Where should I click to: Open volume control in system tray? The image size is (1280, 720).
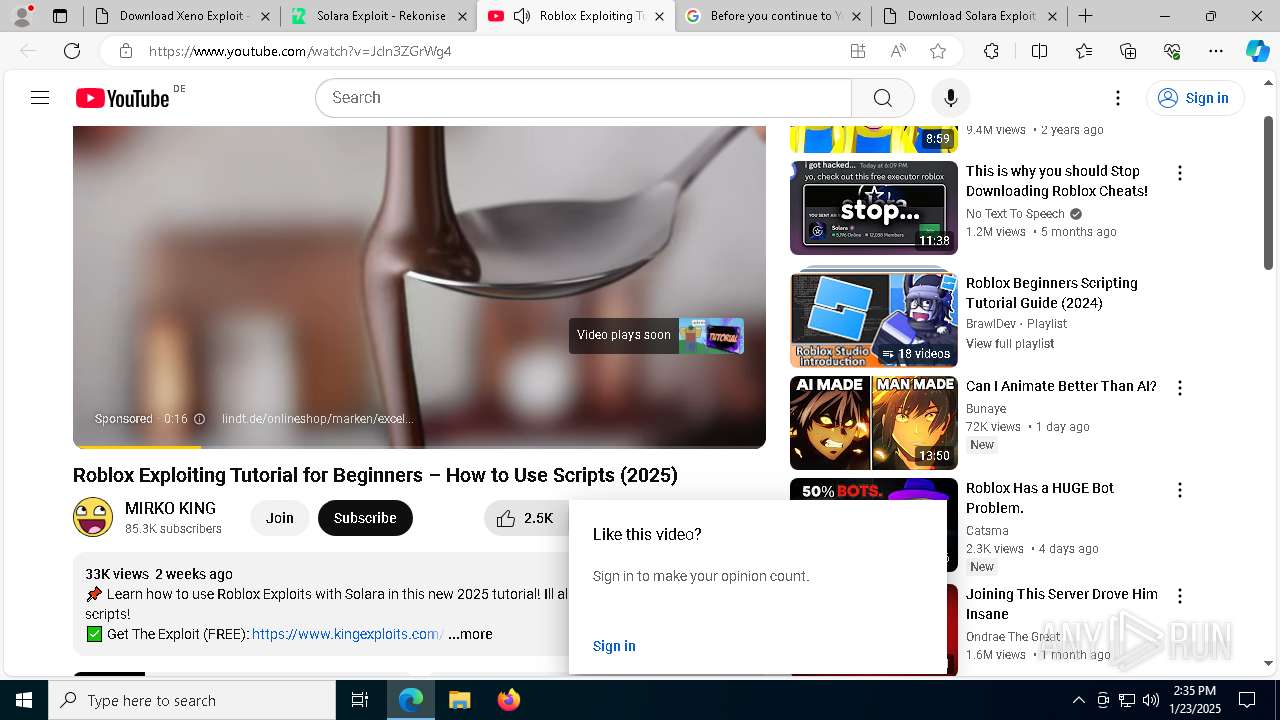pyautogui.click(x=1150, y=700)
